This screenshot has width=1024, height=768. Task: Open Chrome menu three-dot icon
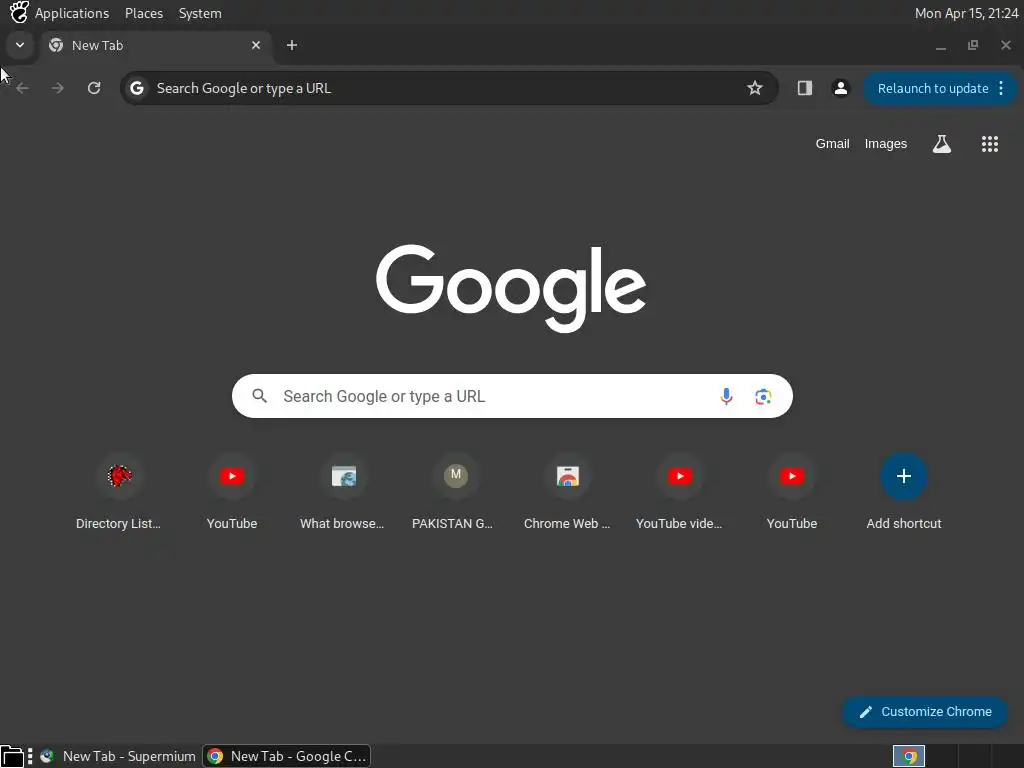coord(1001,88)
